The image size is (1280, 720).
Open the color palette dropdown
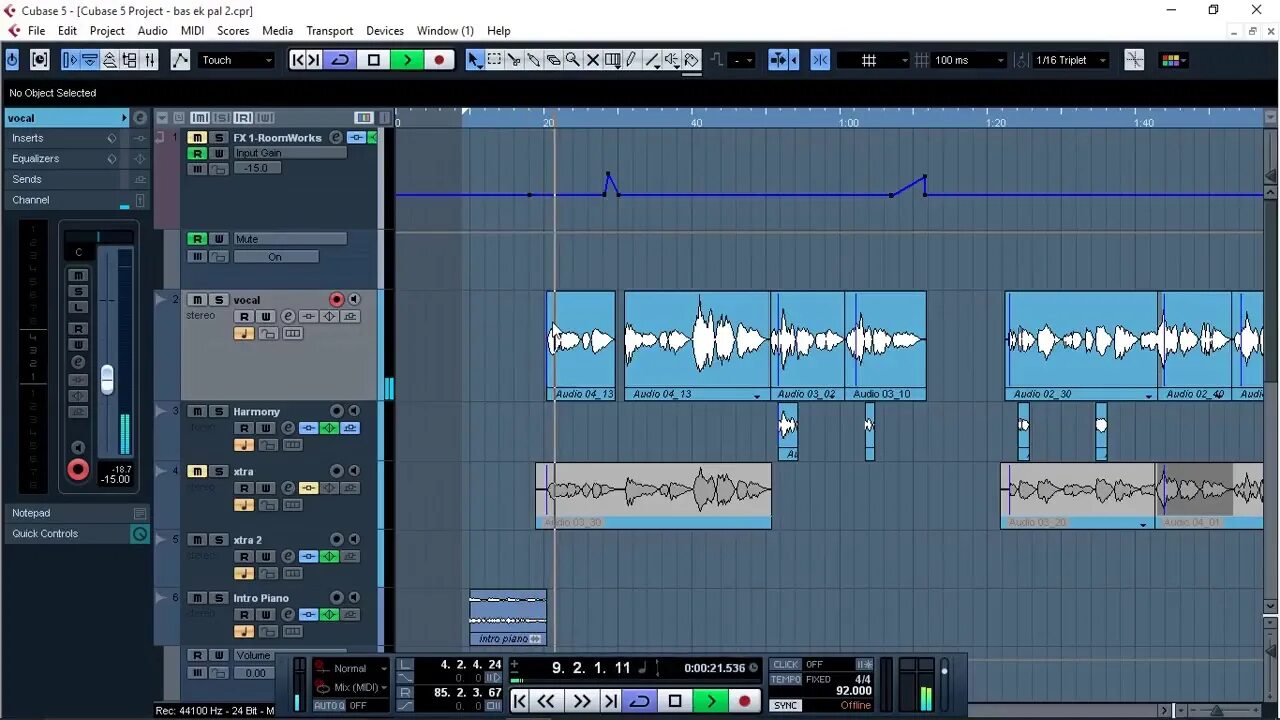1174,60
